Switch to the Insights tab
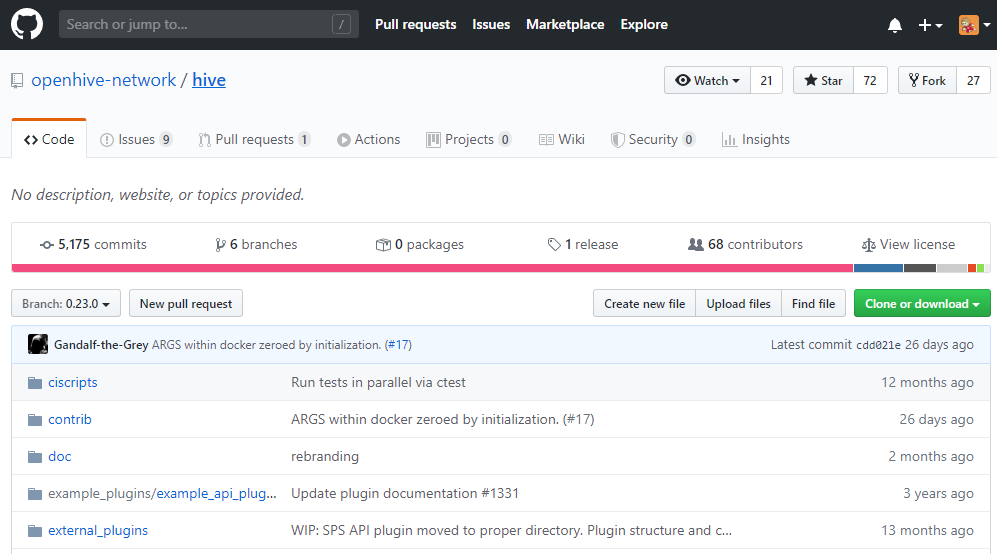The width and height of the screenshot is (997, 554). click(756, 139)
